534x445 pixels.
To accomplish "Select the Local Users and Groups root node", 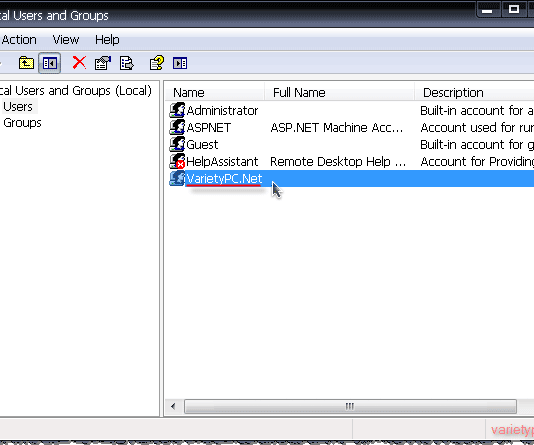I will pyautogui.click(x=76, y=91).
